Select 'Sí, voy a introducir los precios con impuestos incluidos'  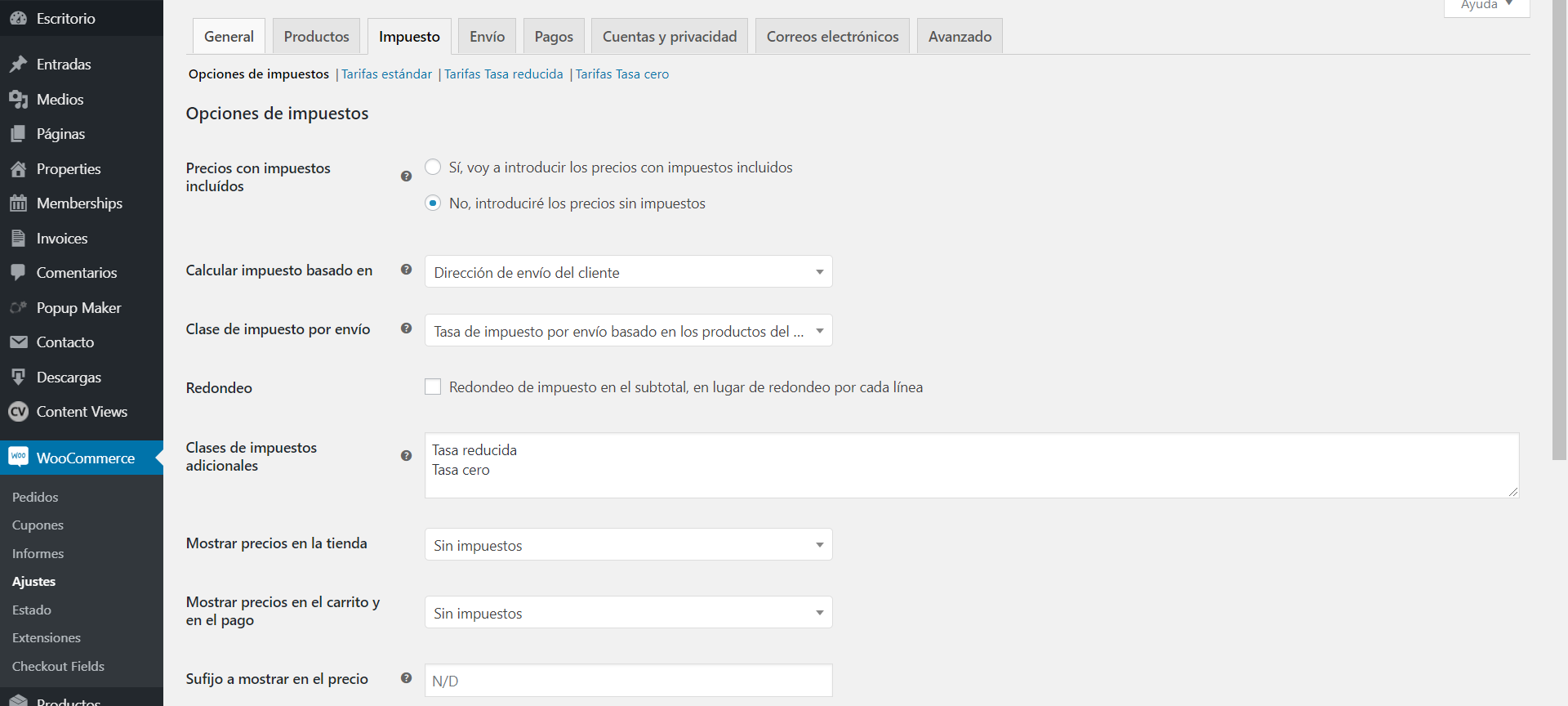coord(433,167)
